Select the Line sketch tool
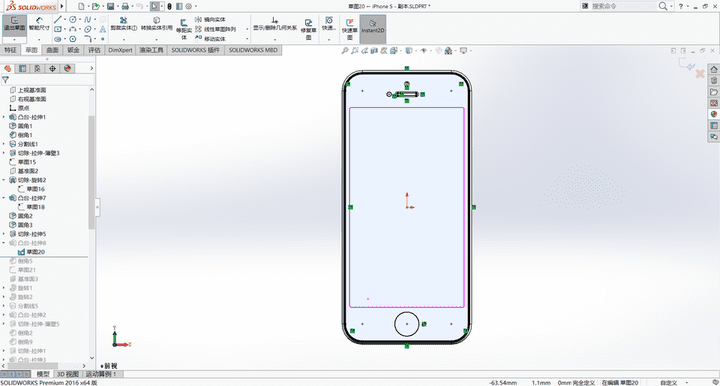Viewport: 720px width, 386px height. [57, 19]
